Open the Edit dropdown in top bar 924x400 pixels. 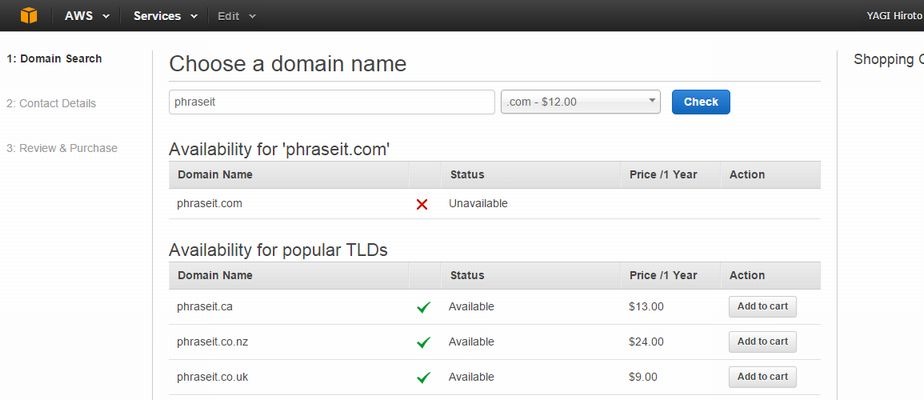[237, 16]
